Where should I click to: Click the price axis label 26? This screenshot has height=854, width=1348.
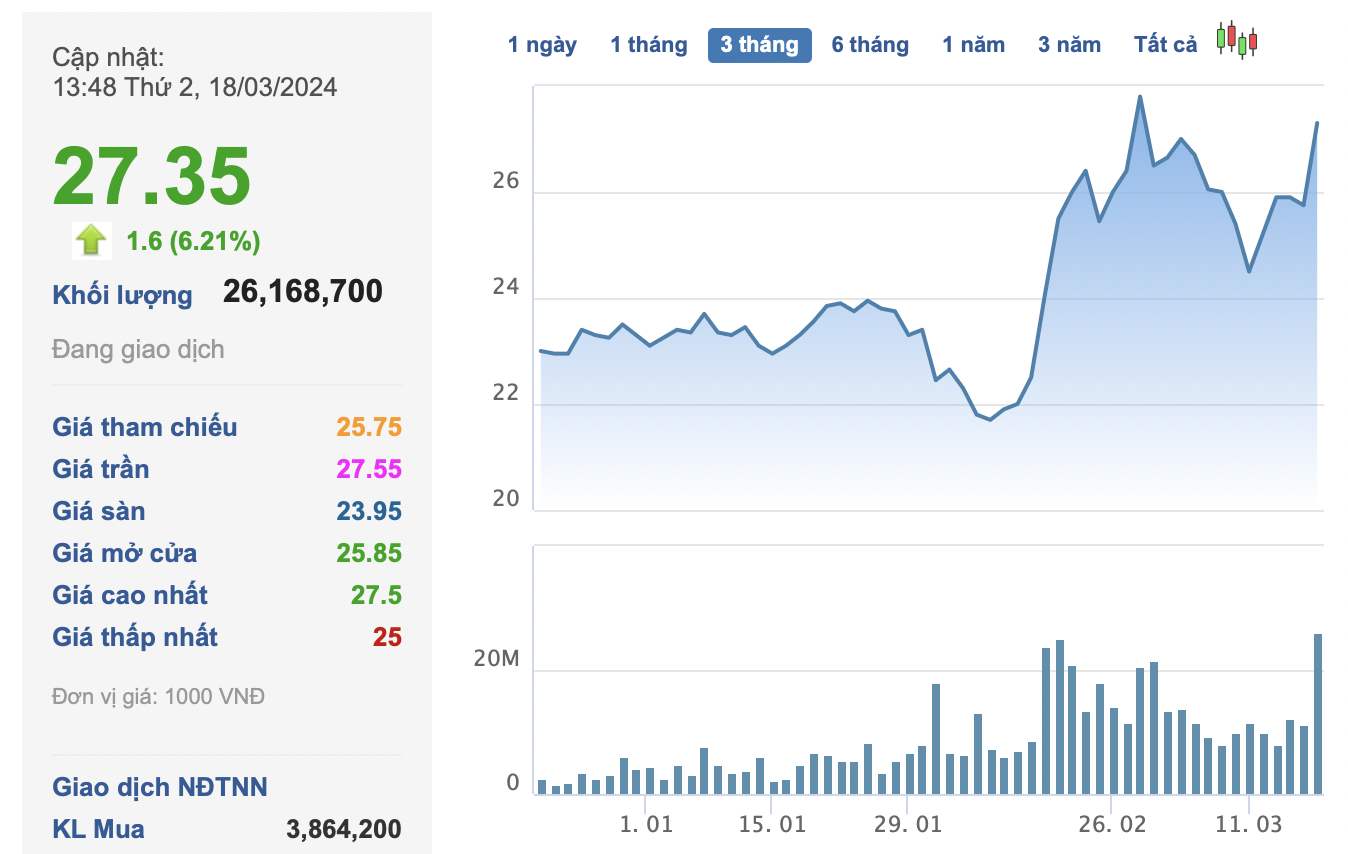click(x=507, y=181)
